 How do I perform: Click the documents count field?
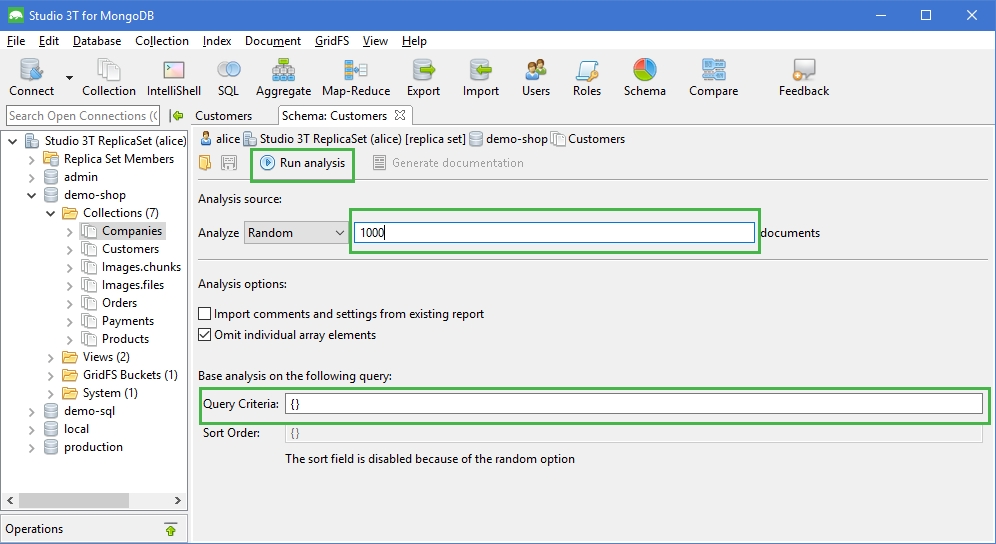tap(554, 233)
